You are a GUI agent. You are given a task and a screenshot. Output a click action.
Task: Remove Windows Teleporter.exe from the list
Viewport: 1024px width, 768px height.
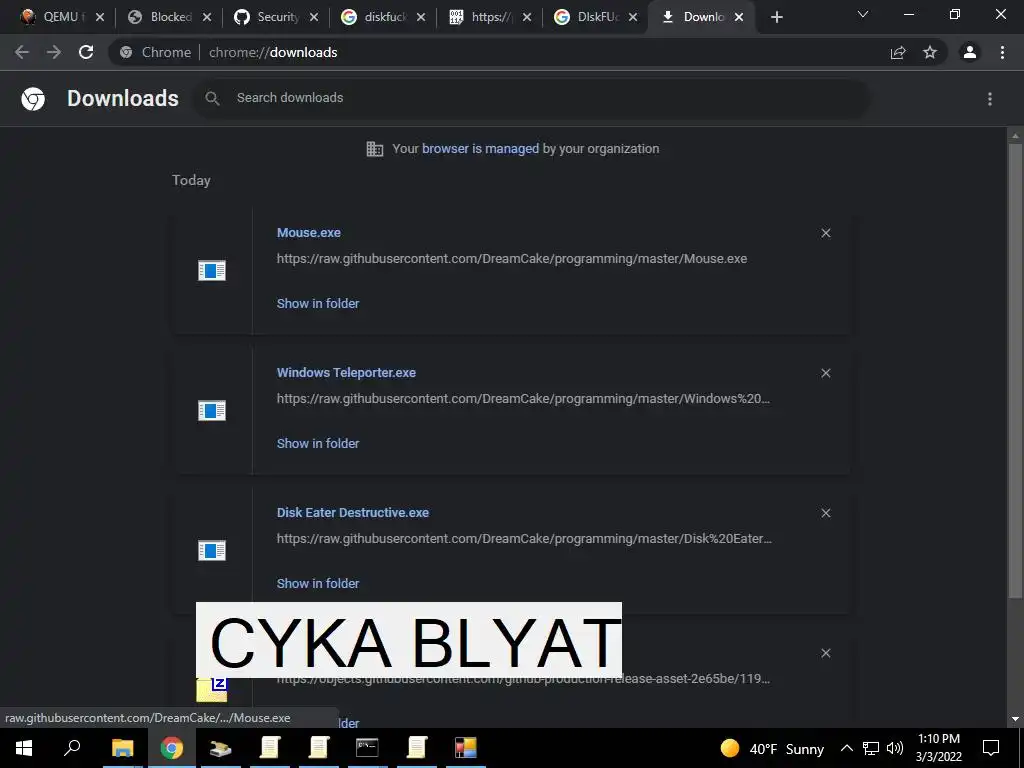(x=825, y=373)
